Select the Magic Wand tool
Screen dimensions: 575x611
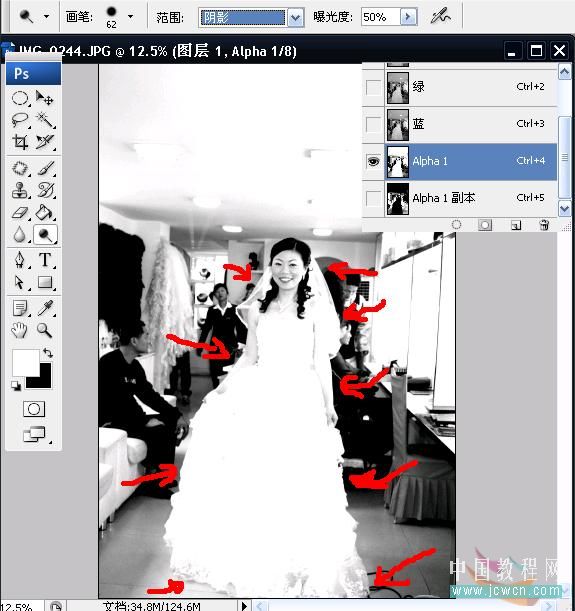44,120
